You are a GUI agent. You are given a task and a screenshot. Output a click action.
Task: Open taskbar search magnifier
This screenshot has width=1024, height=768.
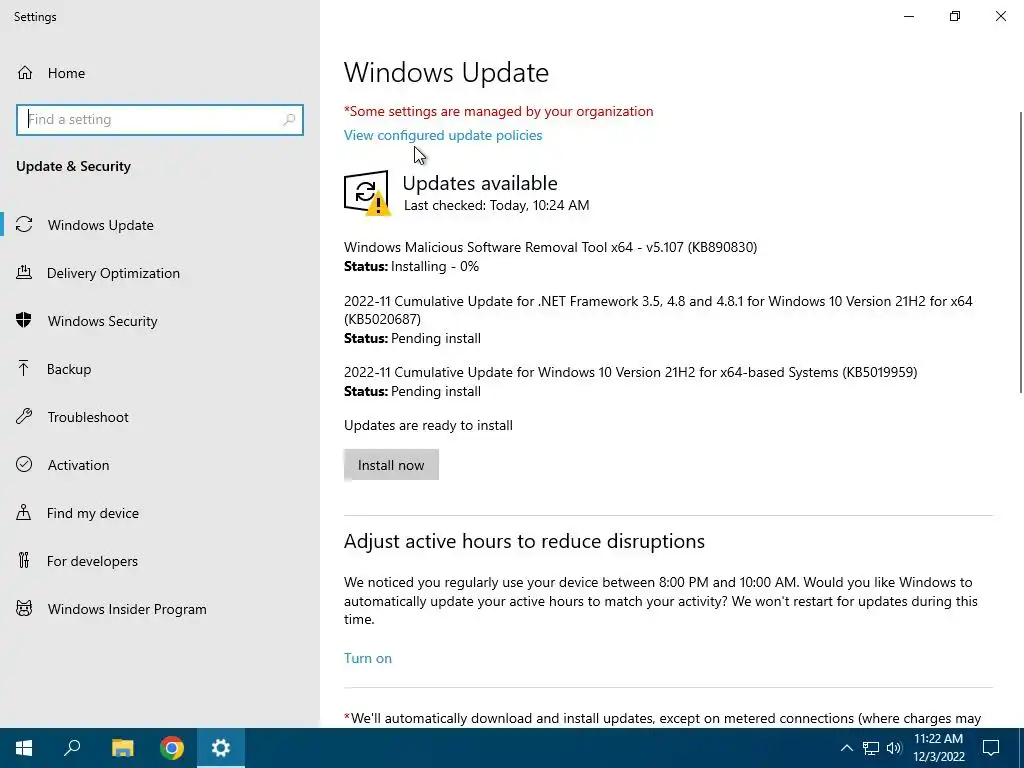point(72,748)
